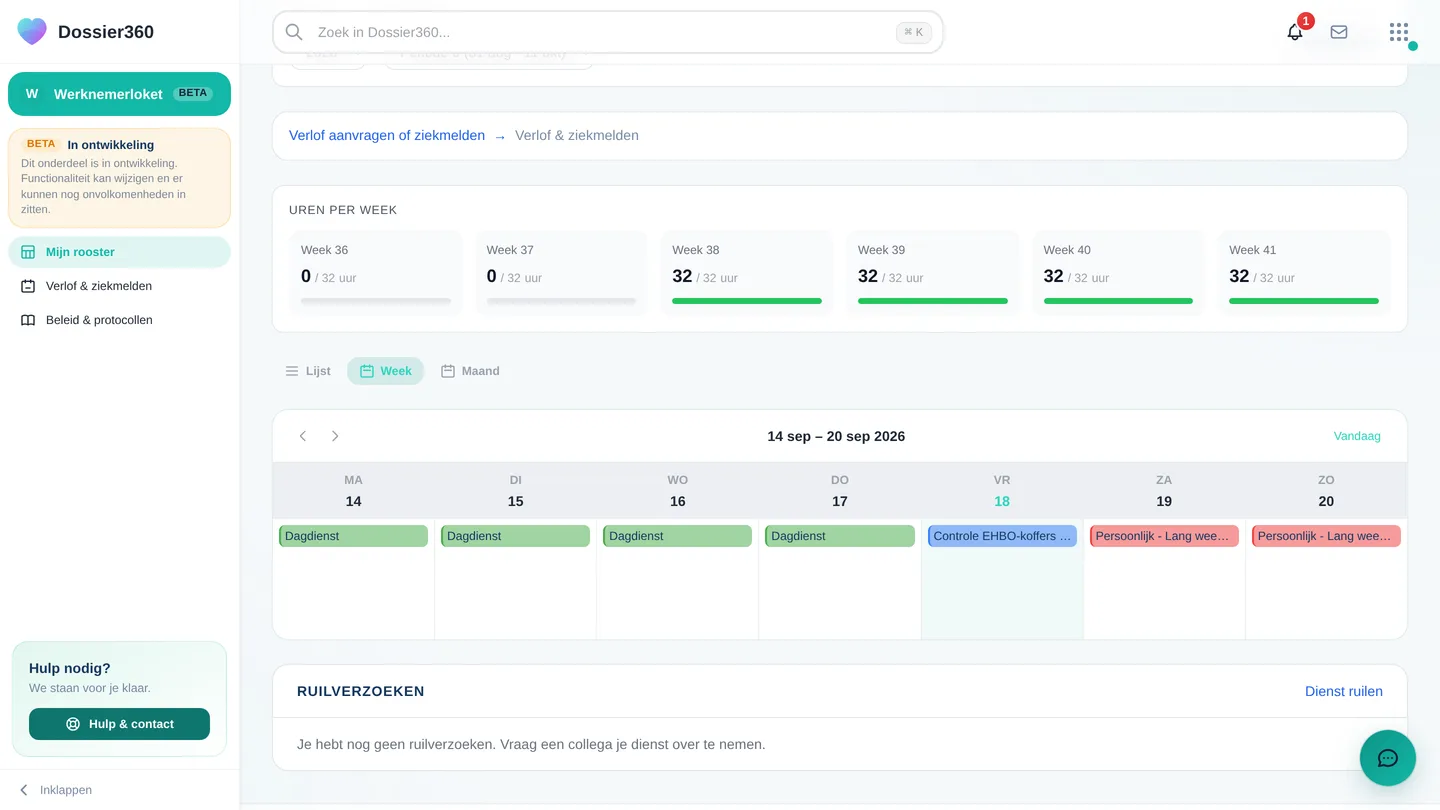1440x810 pixels.
Task: Click Week 38 progress bar
Action: pos(747,301)
